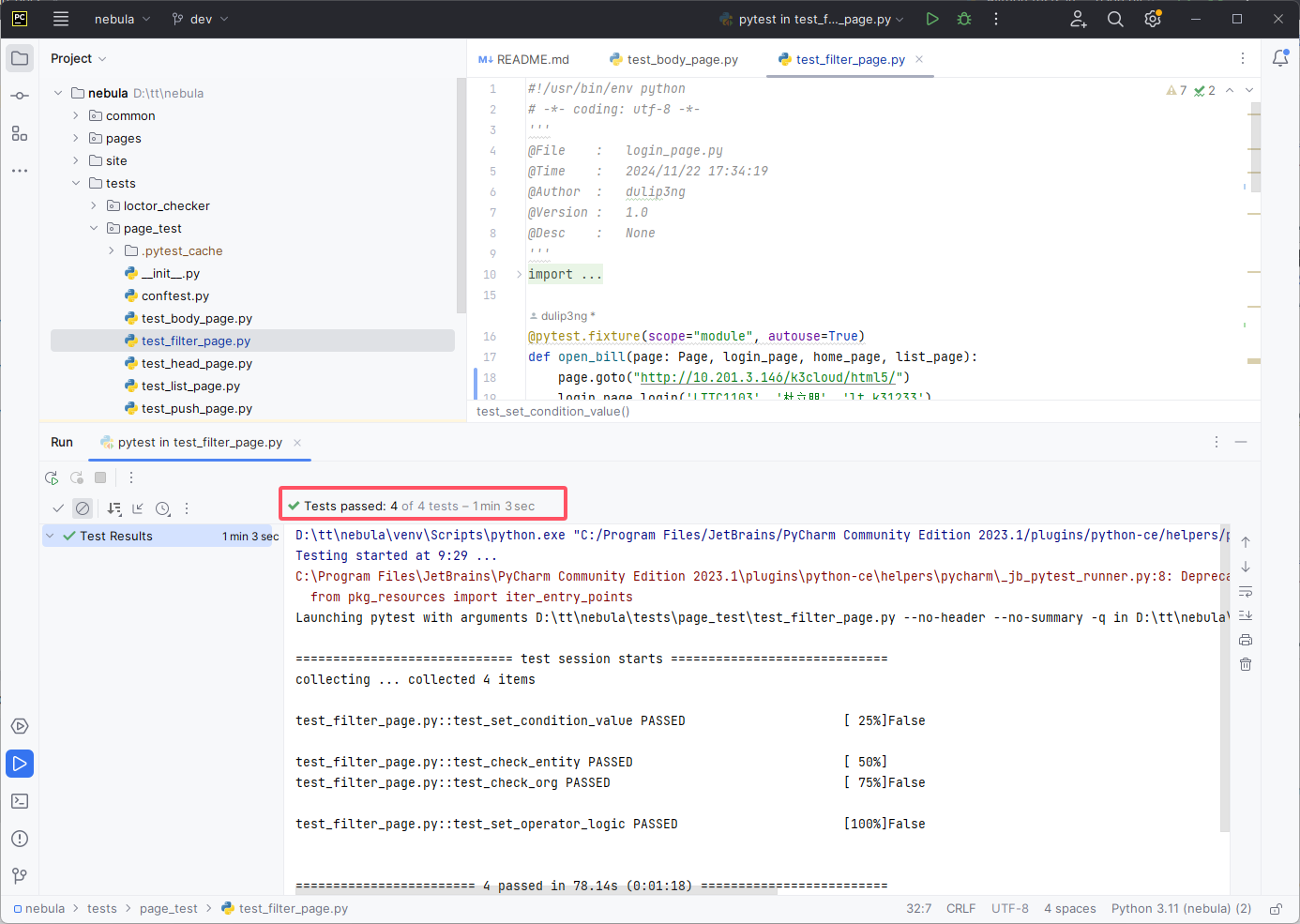The width and height of the screenshot is (1300, 924).
Task: Expand the common folder
Action: (76, 115)
